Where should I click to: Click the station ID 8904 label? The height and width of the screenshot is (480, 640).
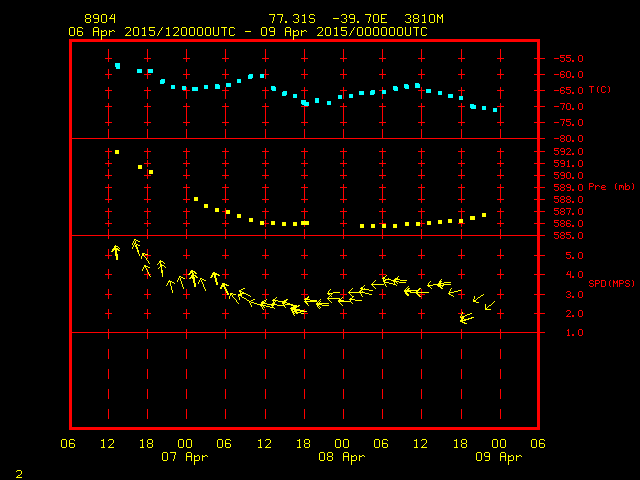pyautogui.click(x=100, y=19)
